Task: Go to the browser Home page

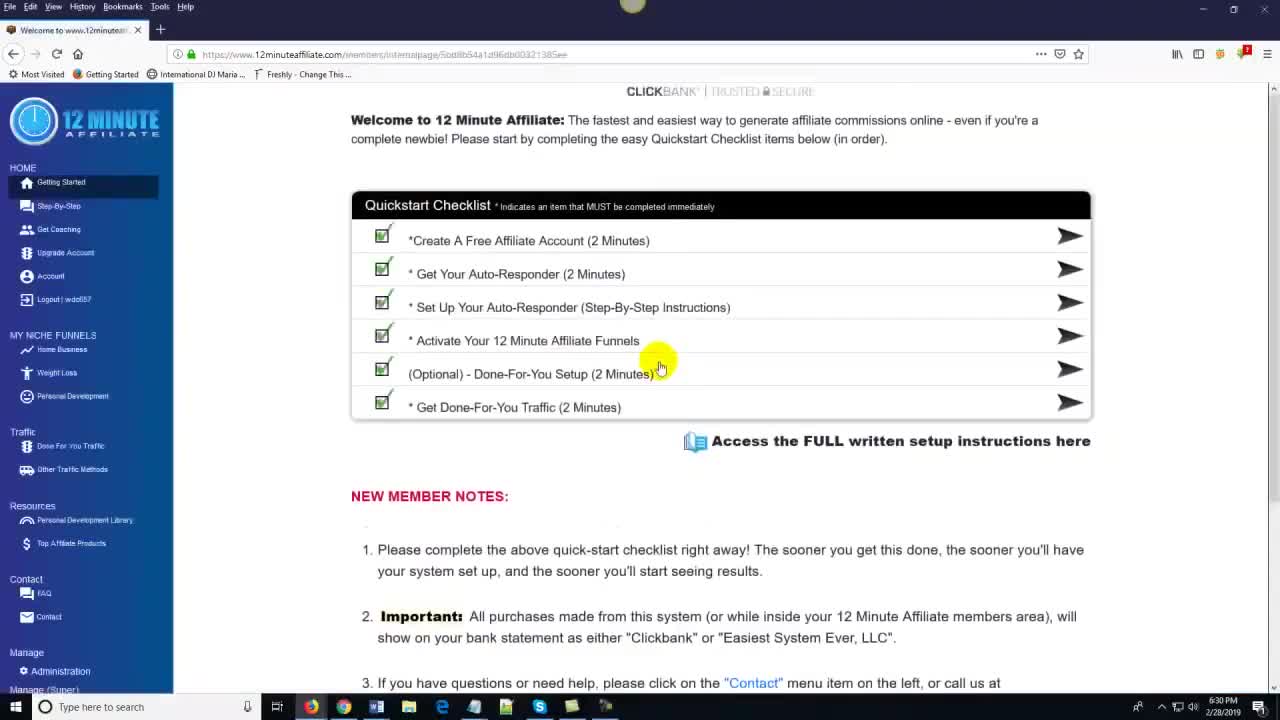Action: [78, 54]
